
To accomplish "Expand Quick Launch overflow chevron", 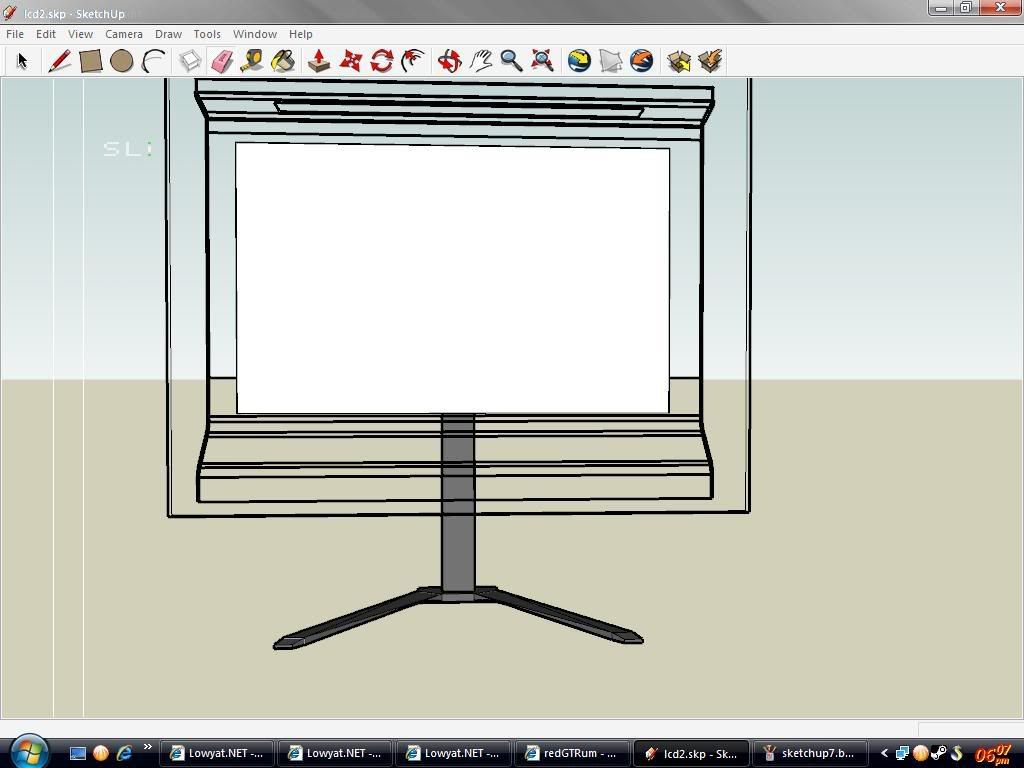I will (148, 747).
